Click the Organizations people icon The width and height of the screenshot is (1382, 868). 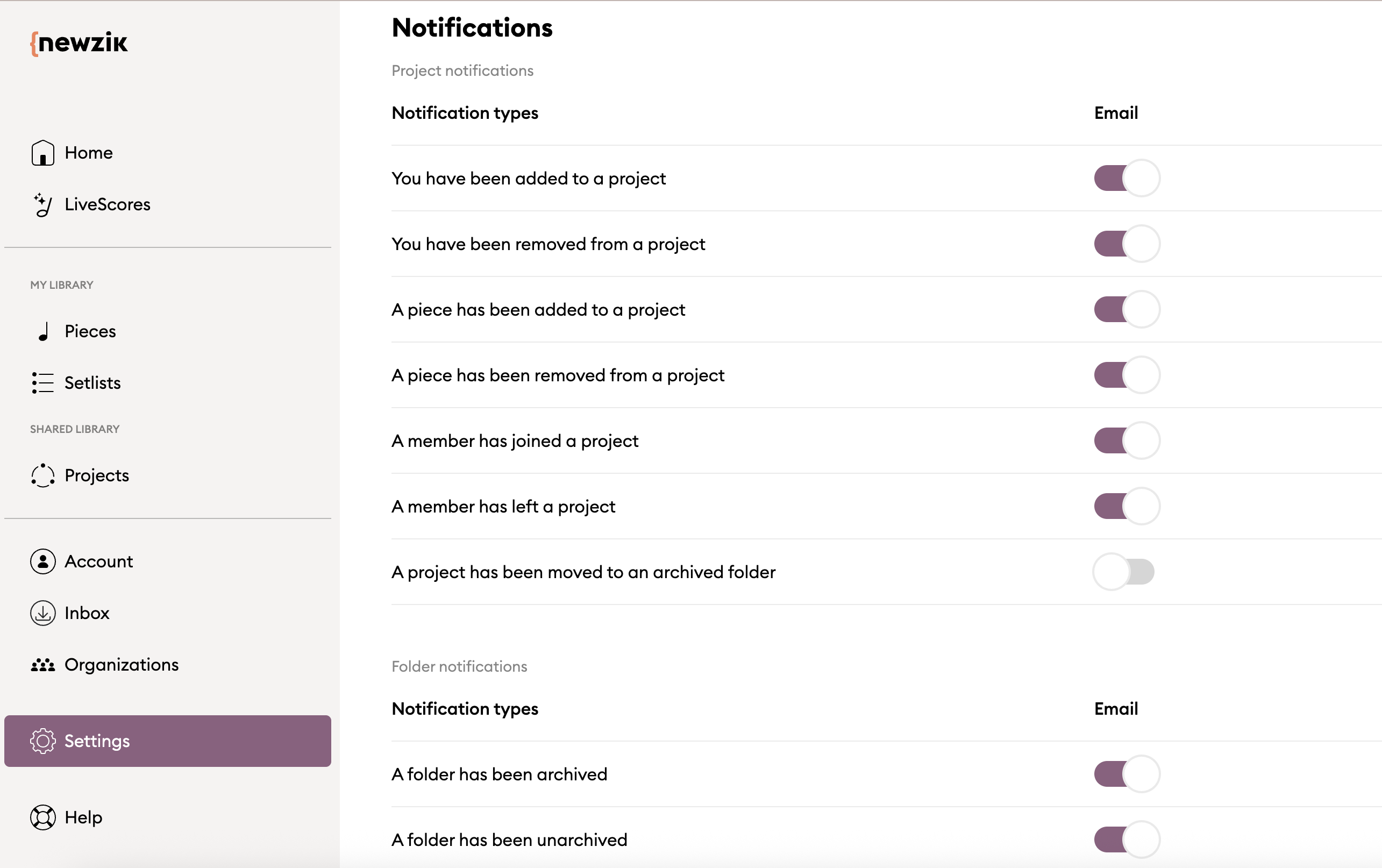coord(42,665)
